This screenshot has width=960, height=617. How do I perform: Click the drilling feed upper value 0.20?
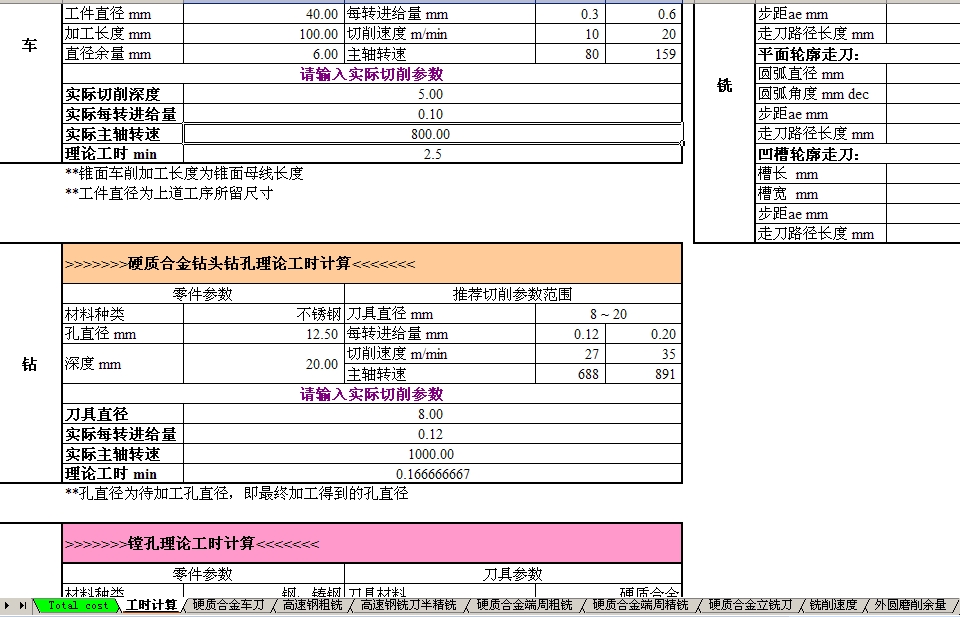(643, 334)
